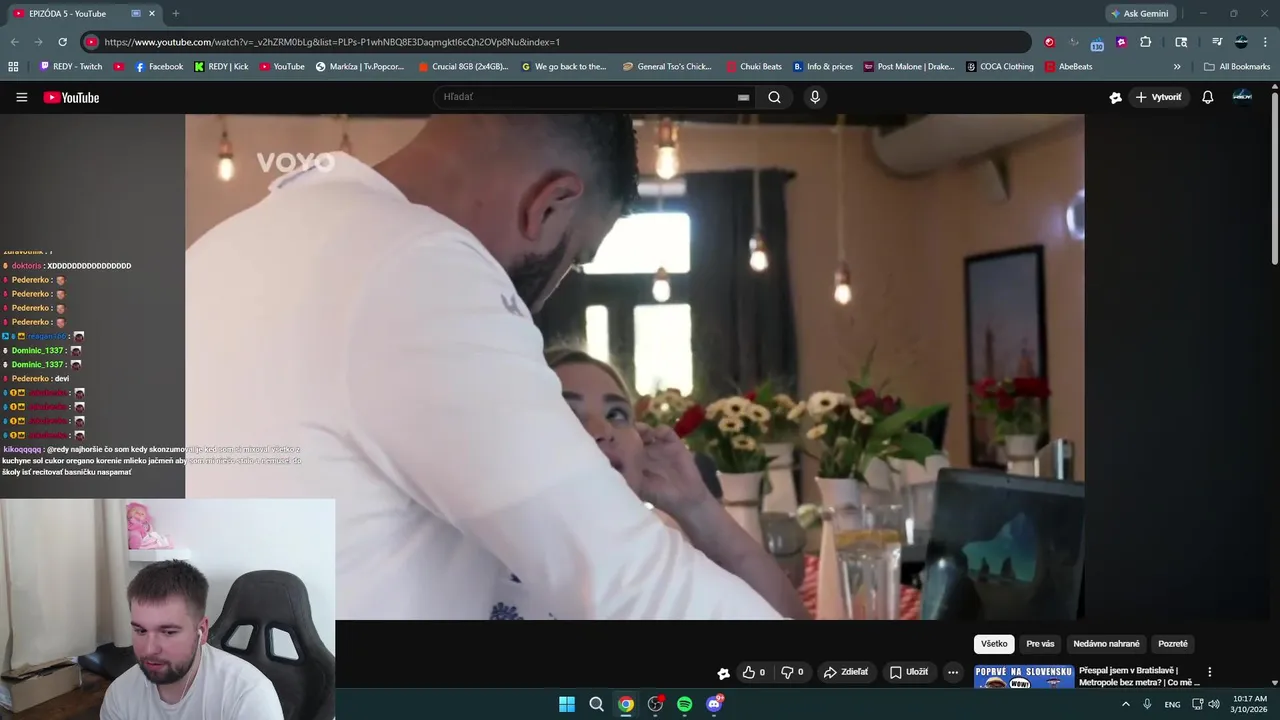Click the address bar URL
This screenshot has width=1280, height=720.
pos(332,42)
